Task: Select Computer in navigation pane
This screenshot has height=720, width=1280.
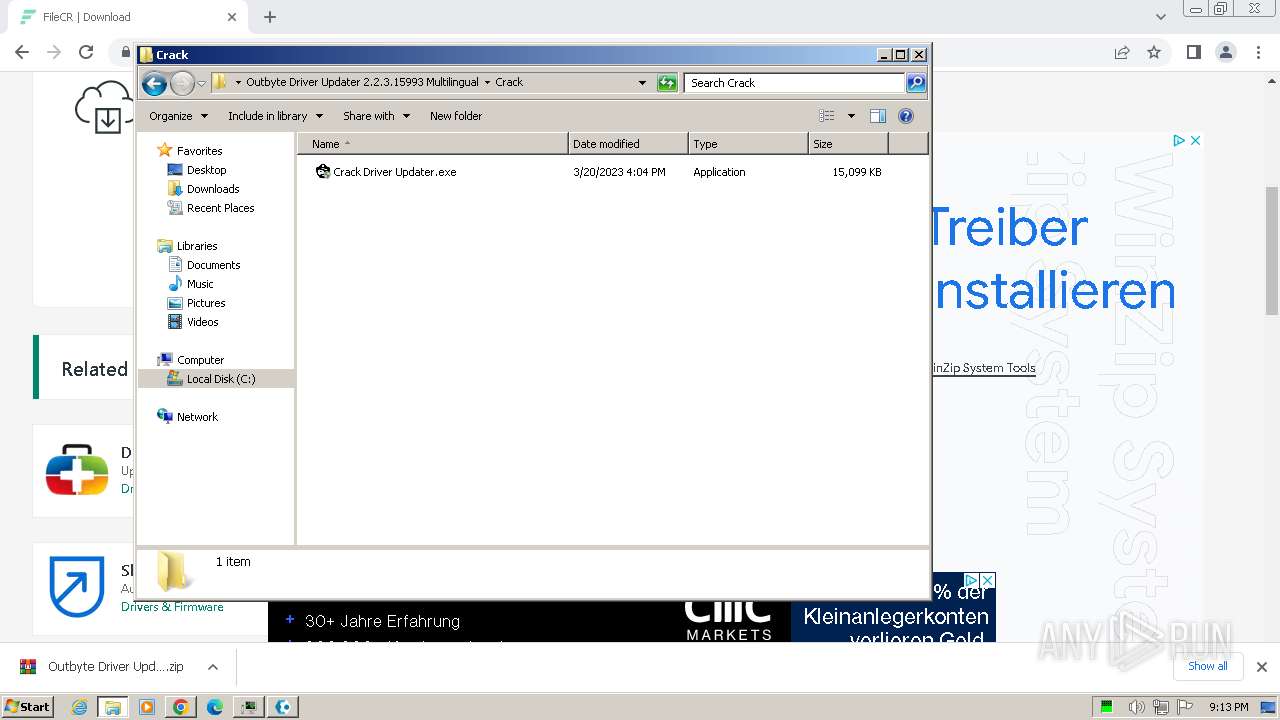Action: click(x=200, y=360)
